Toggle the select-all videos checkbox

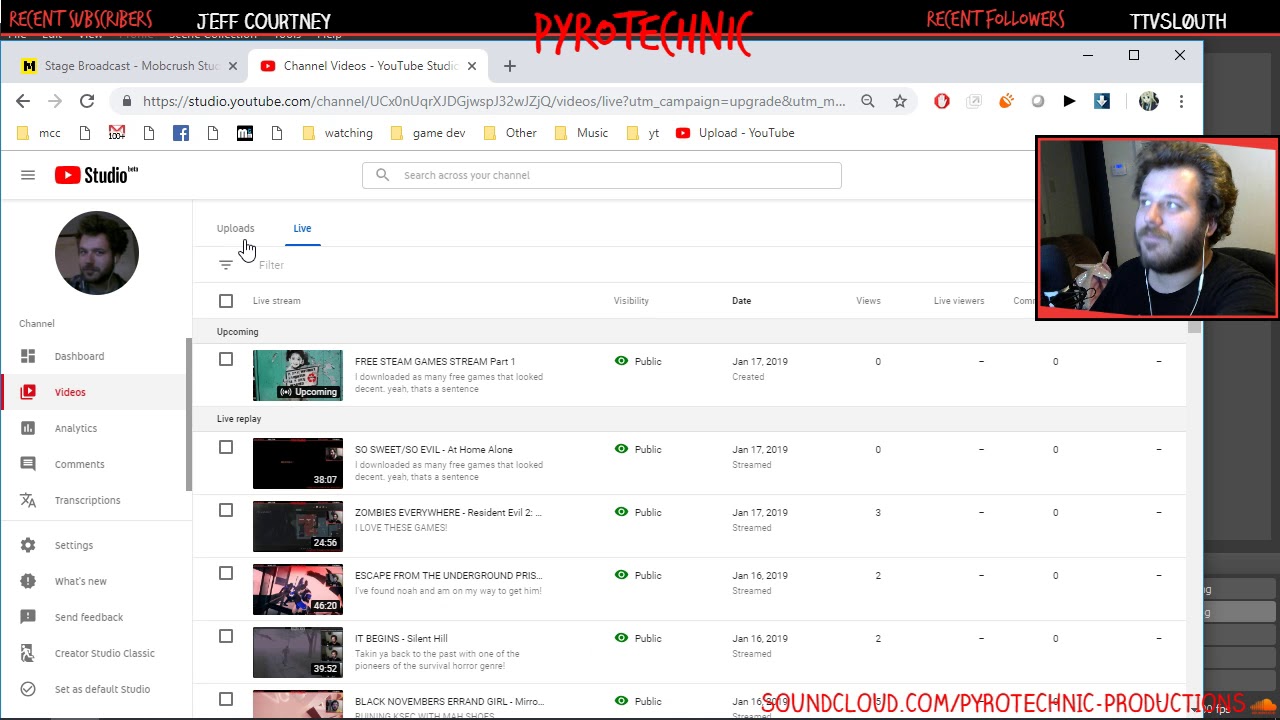click(226, 301)
